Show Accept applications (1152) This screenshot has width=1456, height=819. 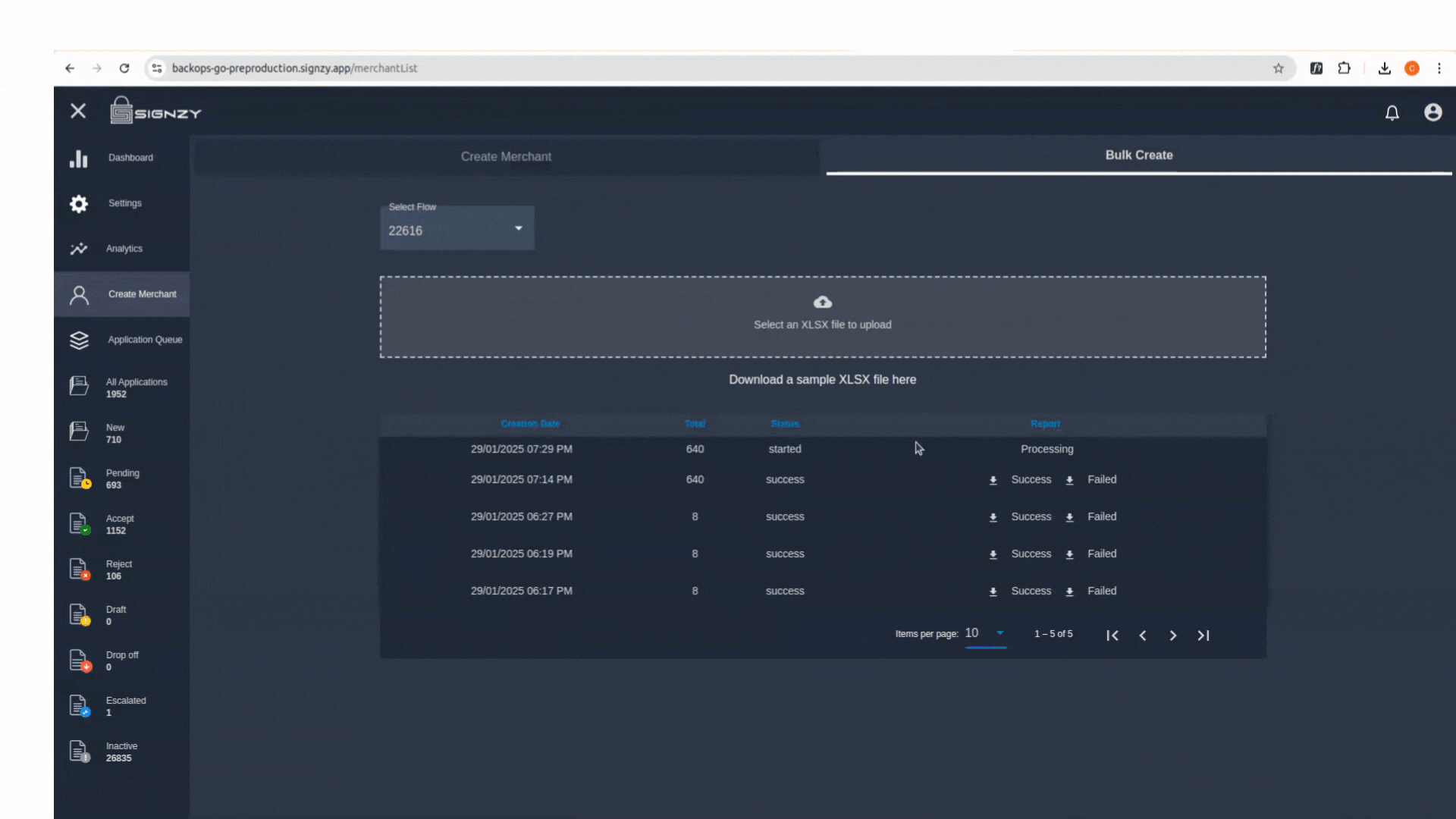(x=121, y=524)
